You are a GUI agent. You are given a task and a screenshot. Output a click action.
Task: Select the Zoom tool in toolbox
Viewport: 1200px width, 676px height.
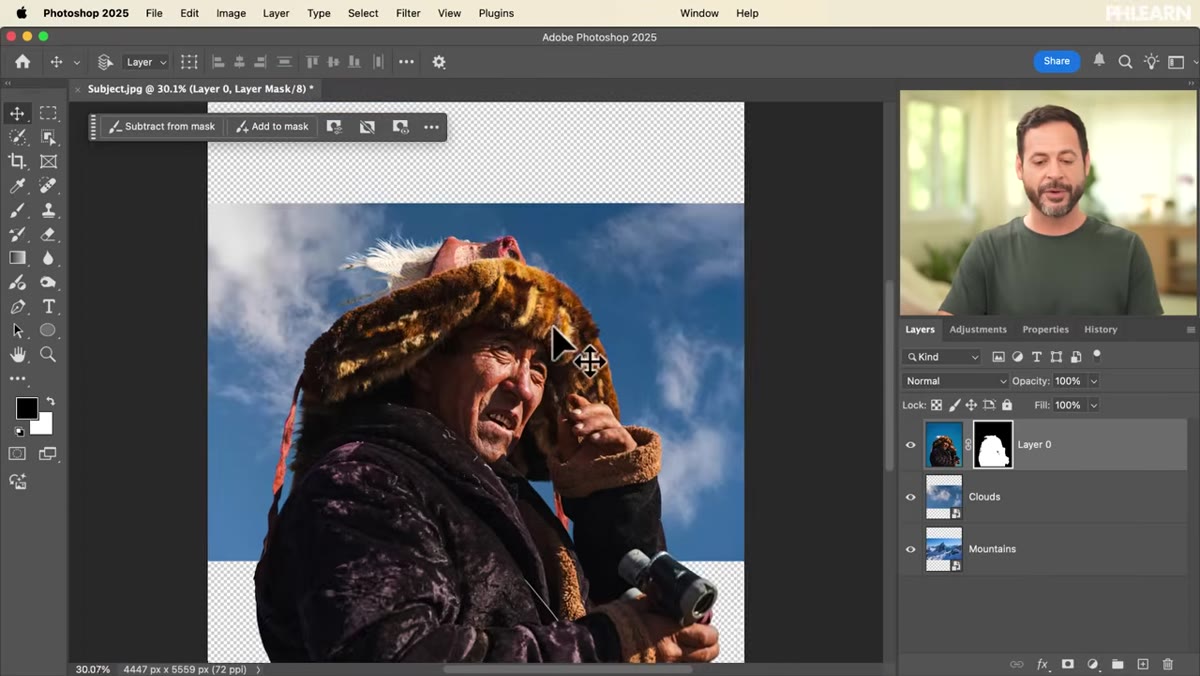click(48, 355)
